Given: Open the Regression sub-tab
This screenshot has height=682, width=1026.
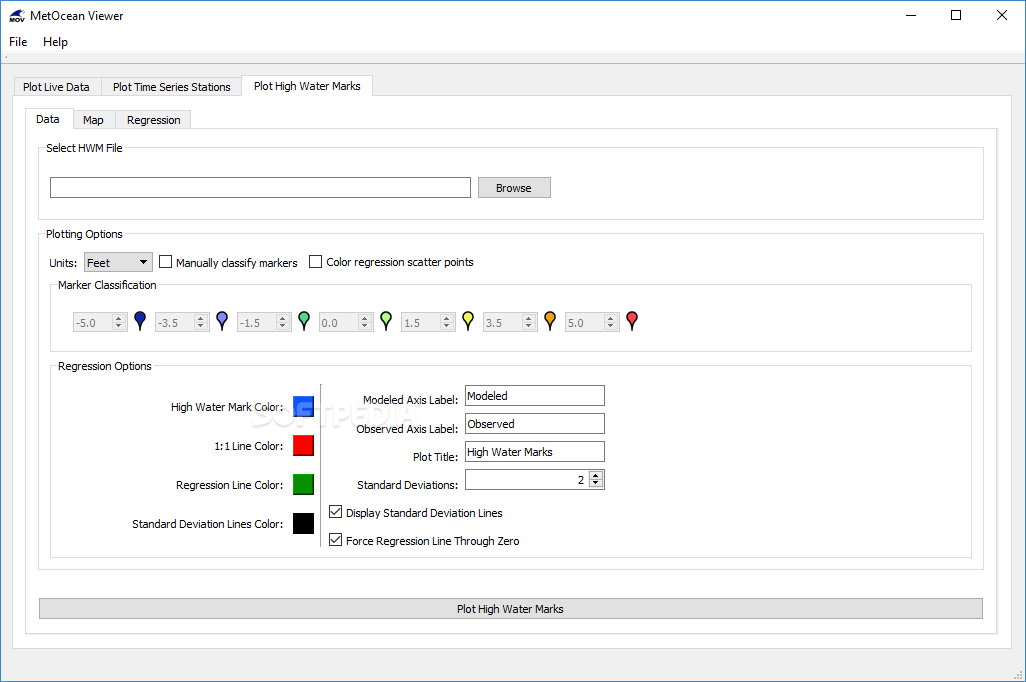Looking at the screenshot, I should coord(154,120).
